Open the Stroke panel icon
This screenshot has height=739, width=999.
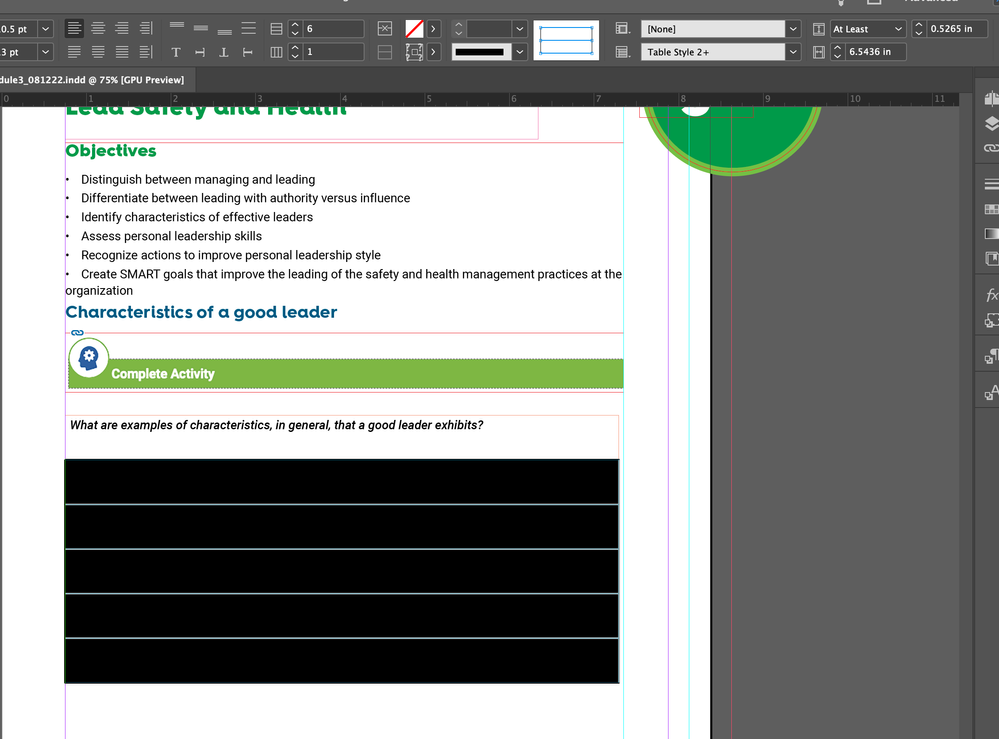pyautogui.click(x=991, y=184)
